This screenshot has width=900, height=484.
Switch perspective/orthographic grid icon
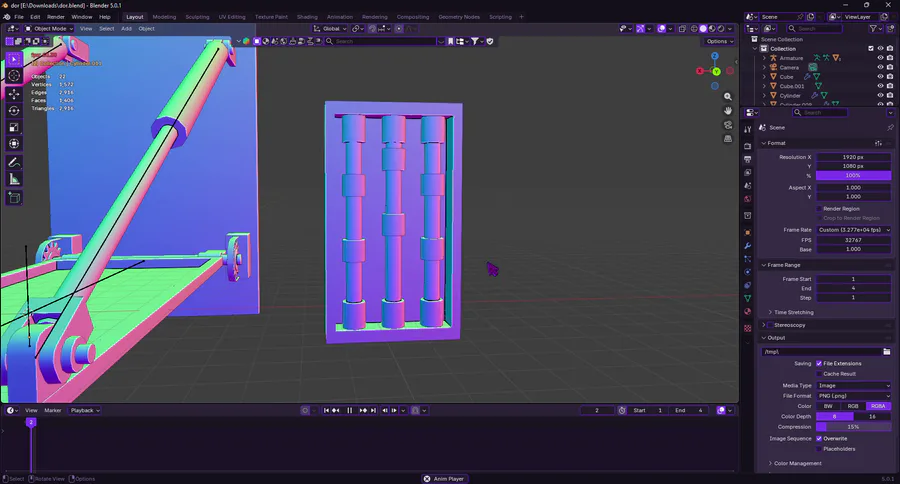pos(728,139)
